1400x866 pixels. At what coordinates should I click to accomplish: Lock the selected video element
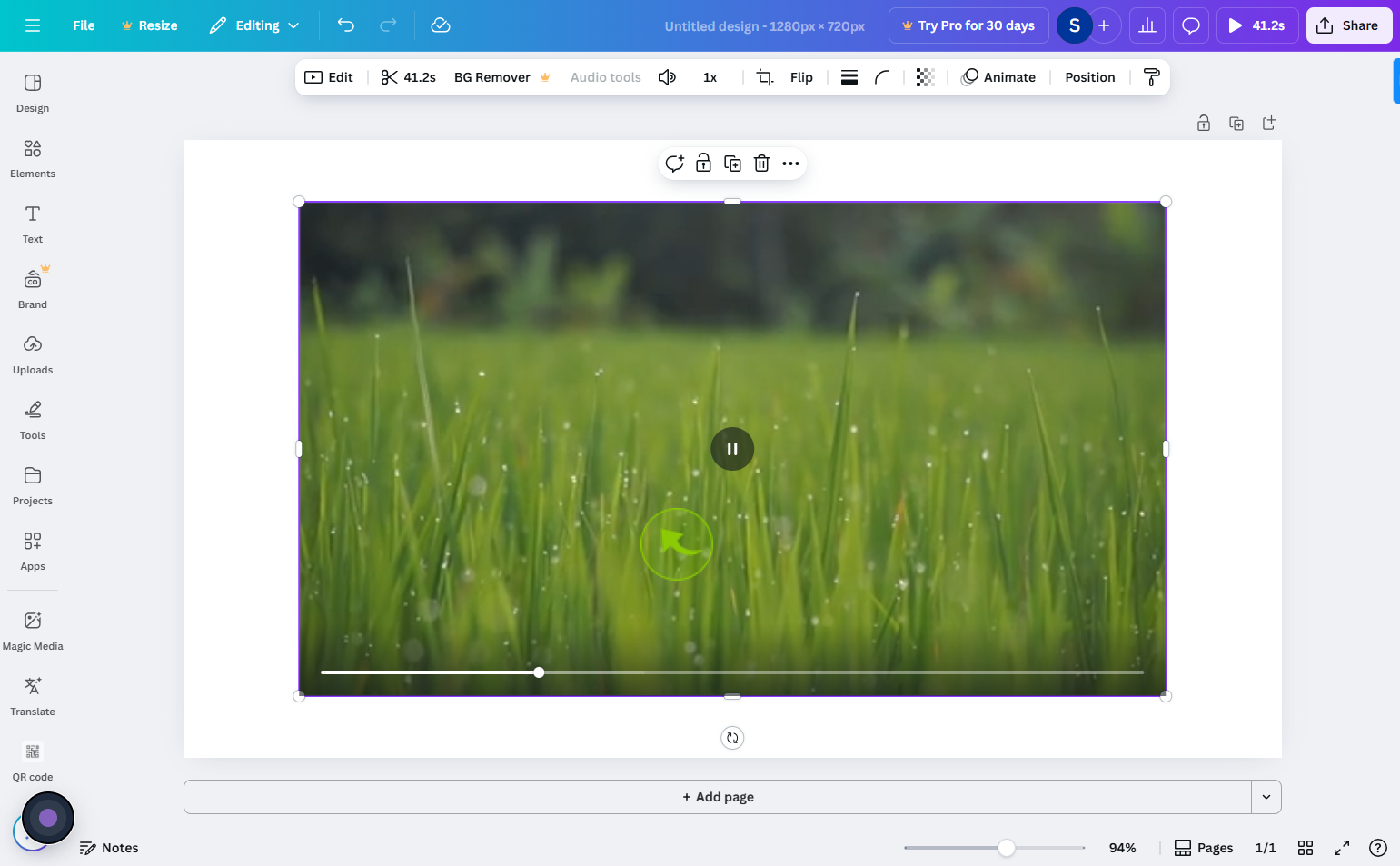(703, 164)
